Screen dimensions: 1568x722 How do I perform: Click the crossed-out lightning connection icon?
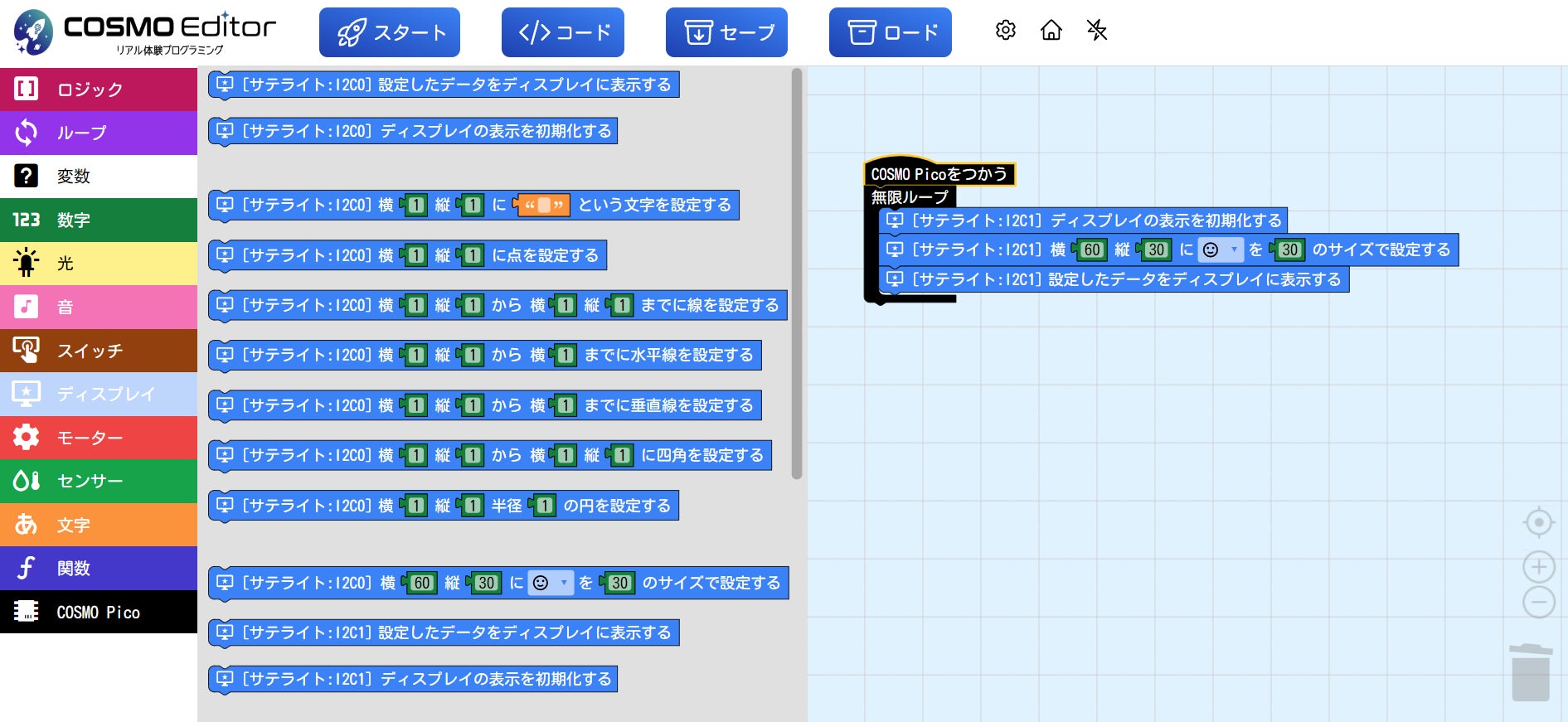[x=1097, y=31]
